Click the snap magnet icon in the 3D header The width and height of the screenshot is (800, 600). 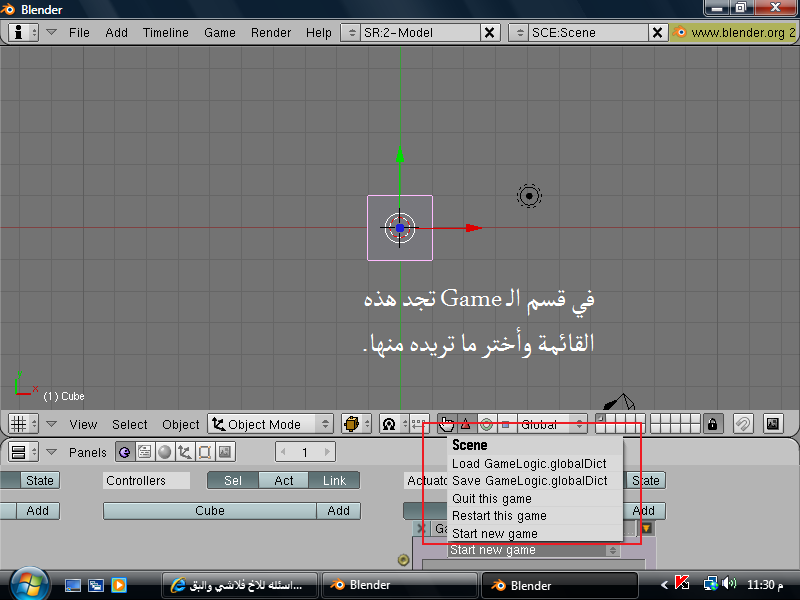[743, 424]
